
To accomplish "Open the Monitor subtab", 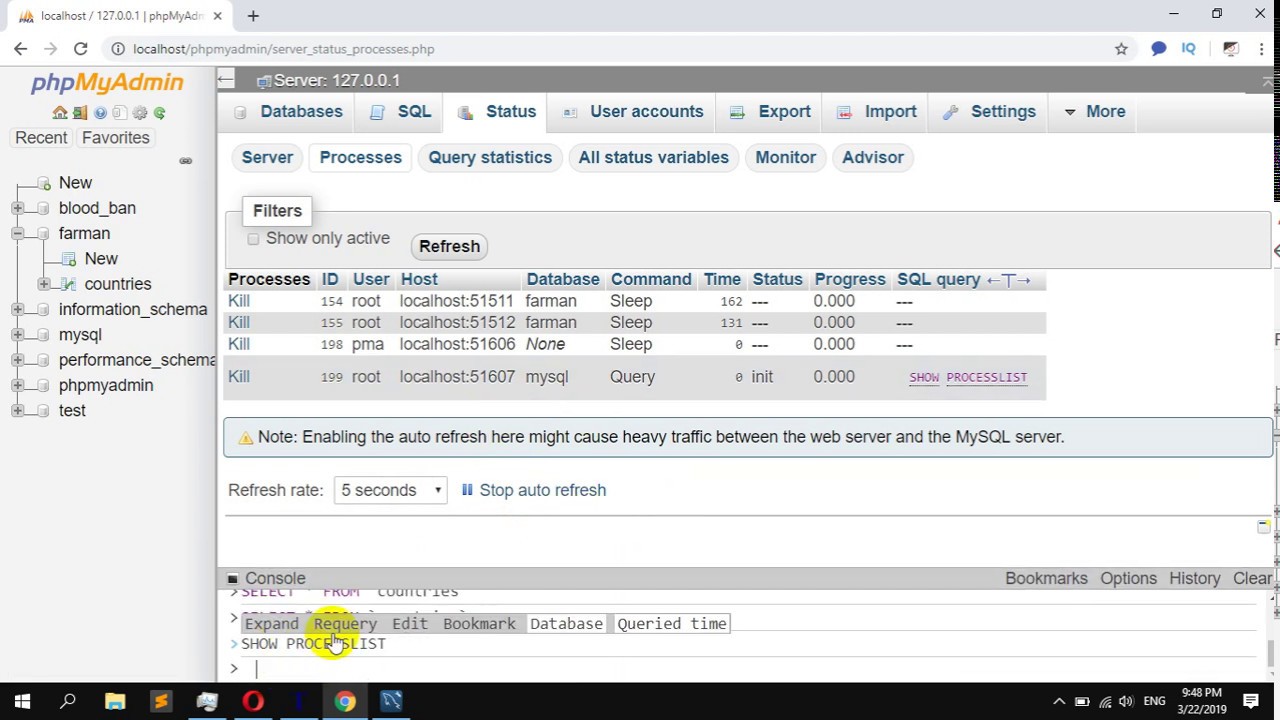I will [x=786, y=158].
